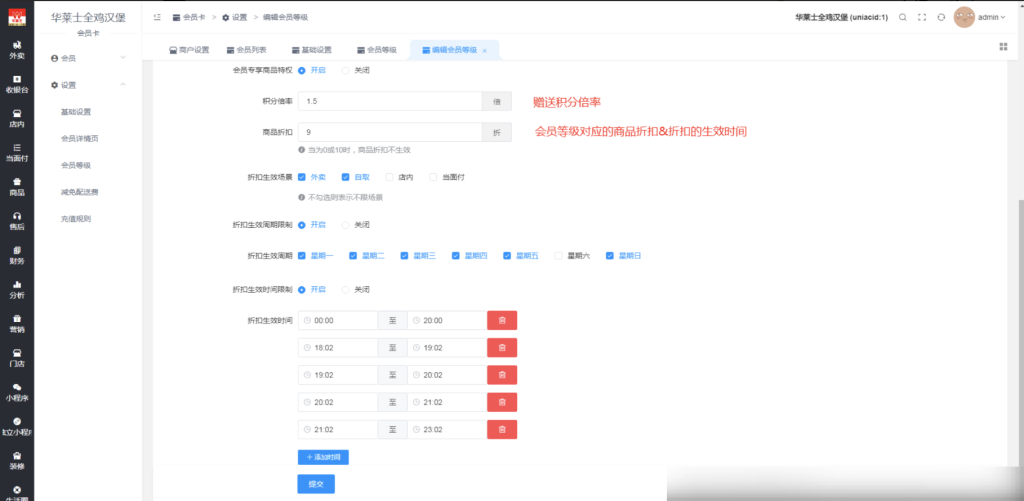
Task: Open the 00:00 start time picker
Action: [x=338, y=321]
